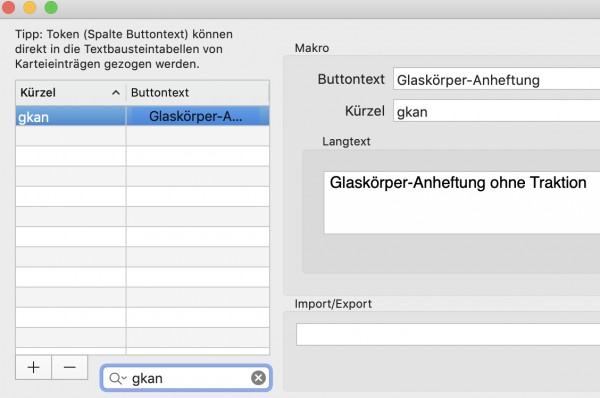The width and height of the screenshot is (600, 398).
Task: Sort the table by Kürzel column
Action: coord(70,93)
